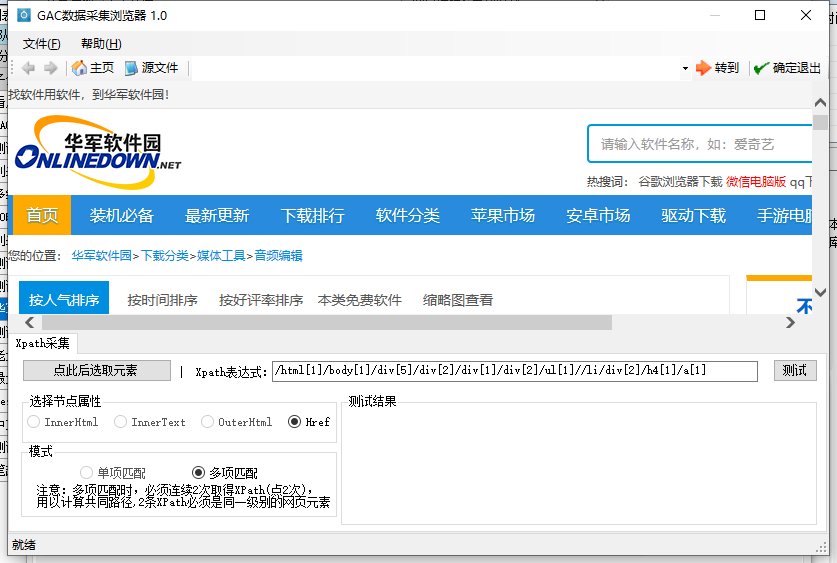Click the 点此后选取元素 button
837x563 pixels.
(97, 370)
